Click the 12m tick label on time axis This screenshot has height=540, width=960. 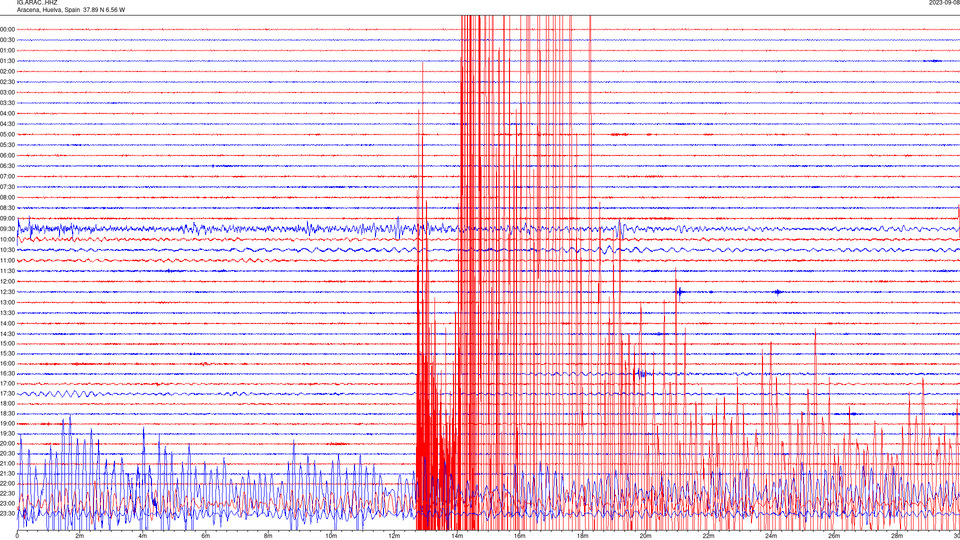[394, 536]
